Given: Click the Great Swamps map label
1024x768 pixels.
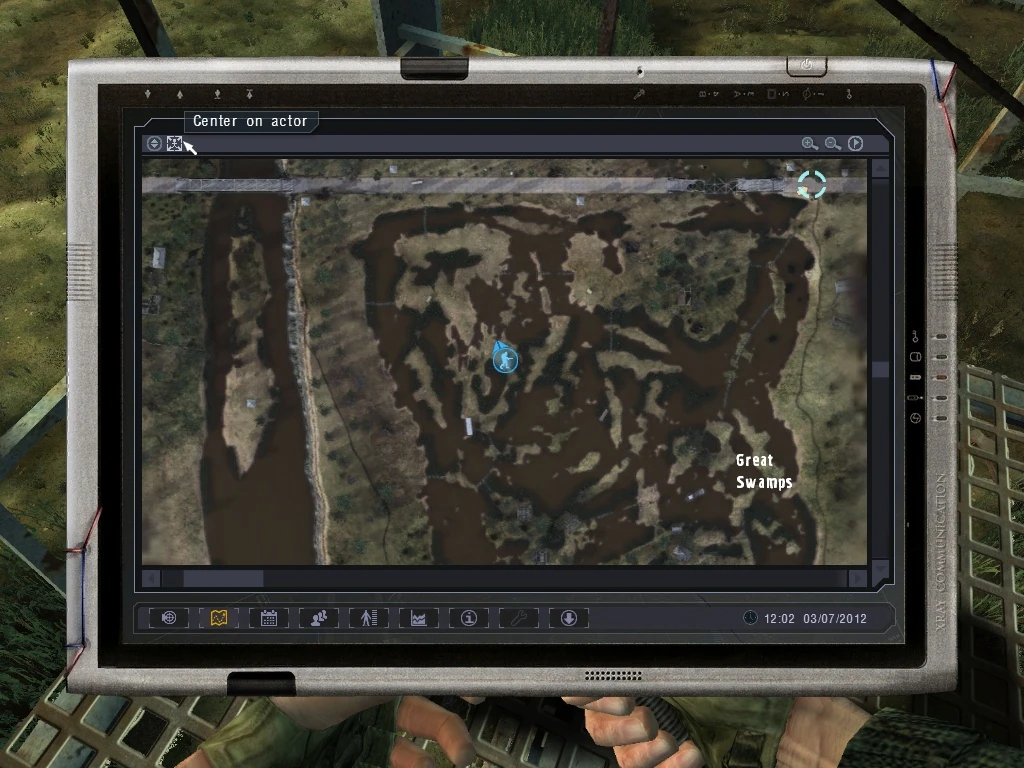Looking at the screenshot, I should coord(763,472).
